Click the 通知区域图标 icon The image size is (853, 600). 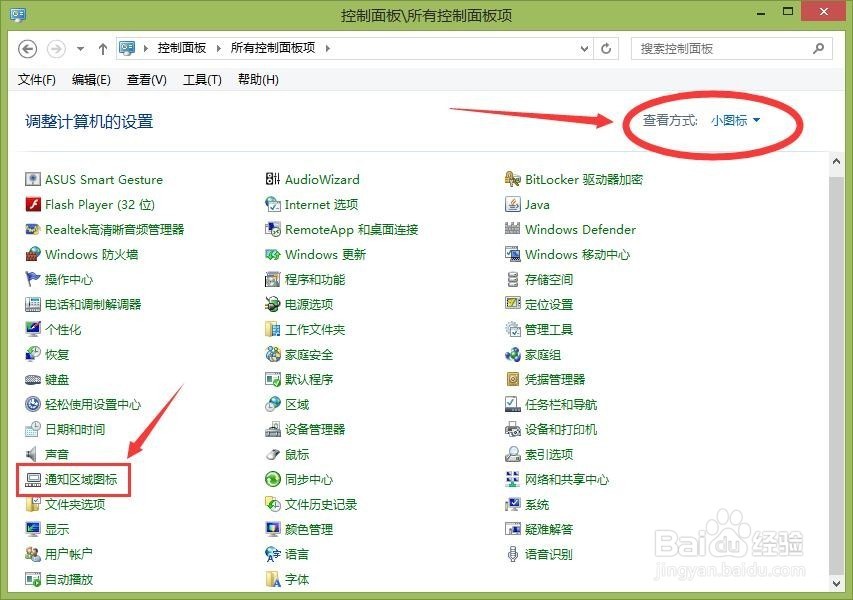click(x=33, y=479)
